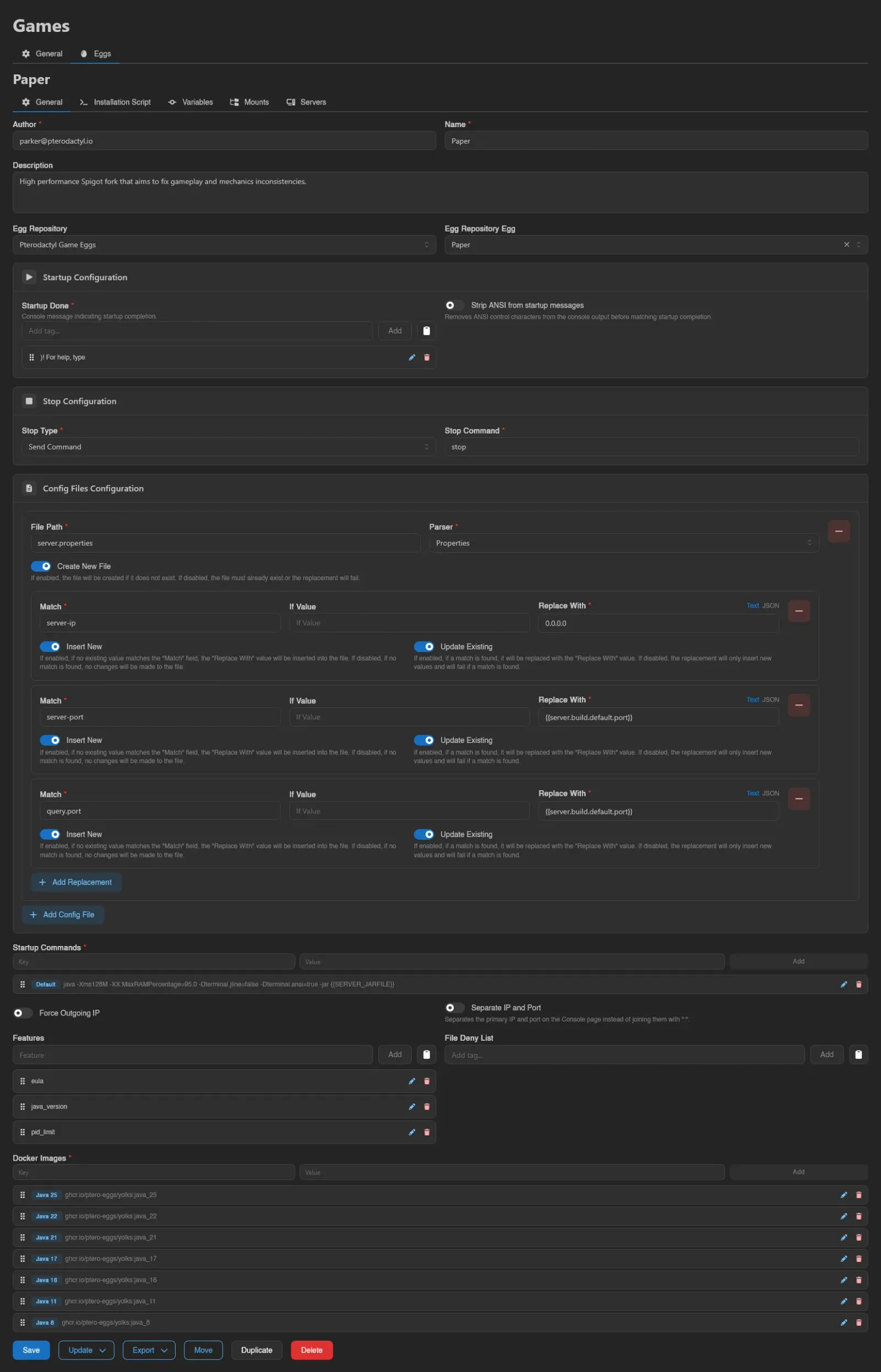Toggle Update Existing for server-ip

tap(424, 647)
